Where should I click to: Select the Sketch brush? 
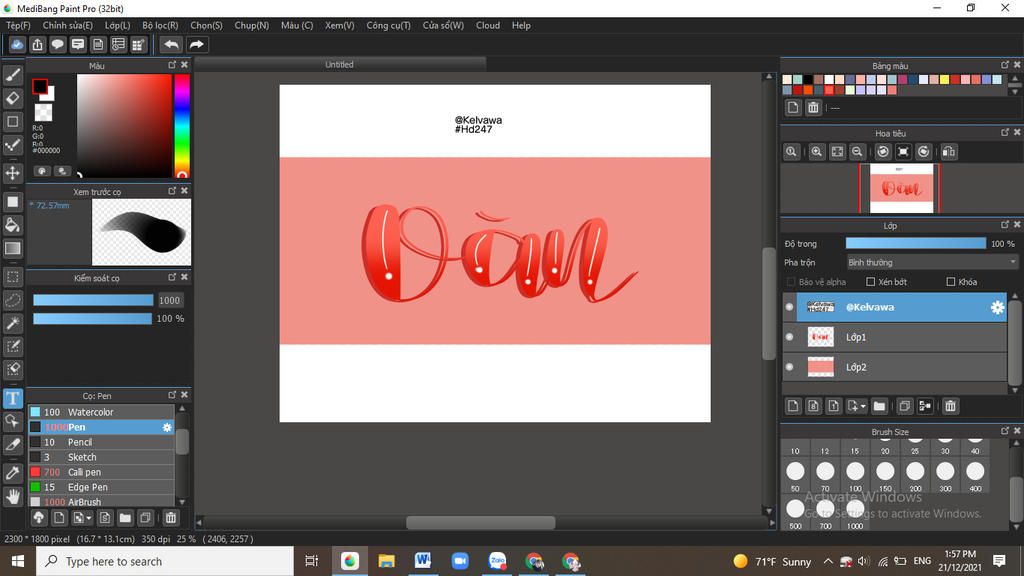click(101, 457)
